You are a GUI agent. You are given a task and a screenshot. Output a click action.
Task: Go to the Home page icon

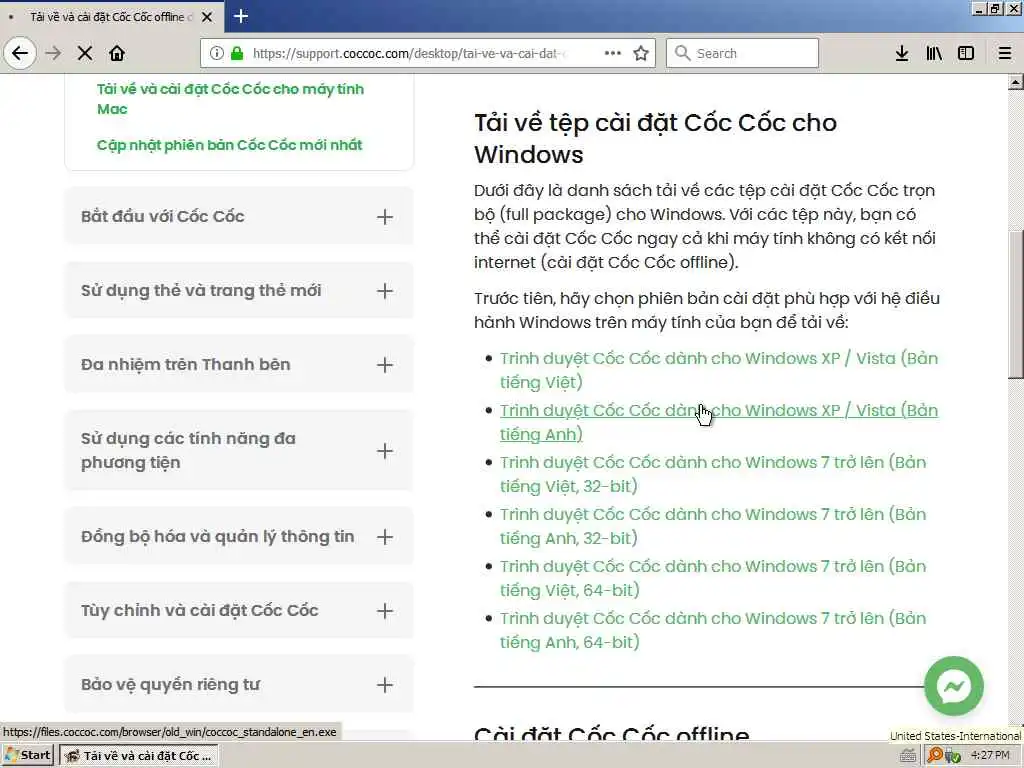point(117,53)
